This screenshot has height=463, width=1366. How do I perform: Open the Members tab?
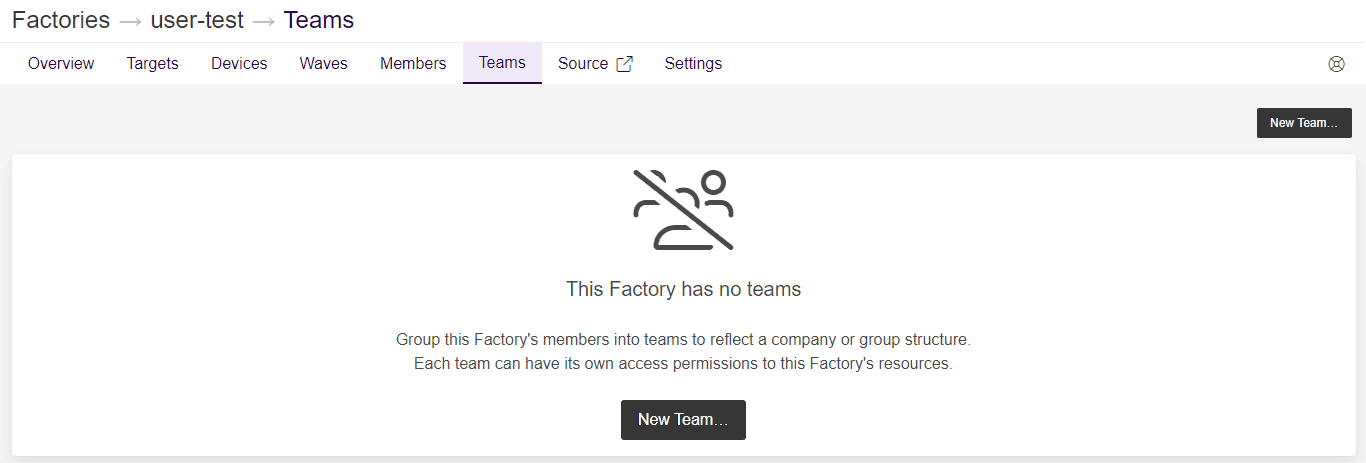click(413, 64)
